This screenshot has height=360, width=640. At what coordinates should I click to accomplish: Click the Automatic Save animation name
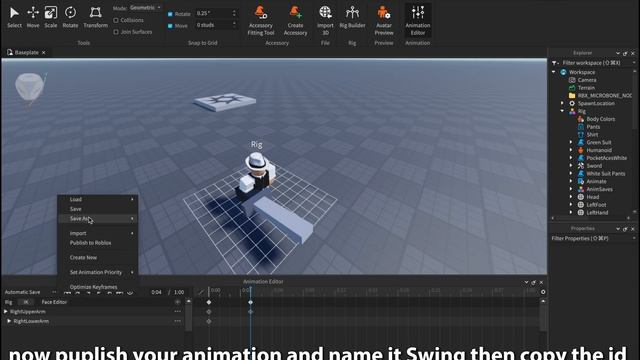click(x=22, y=292)
